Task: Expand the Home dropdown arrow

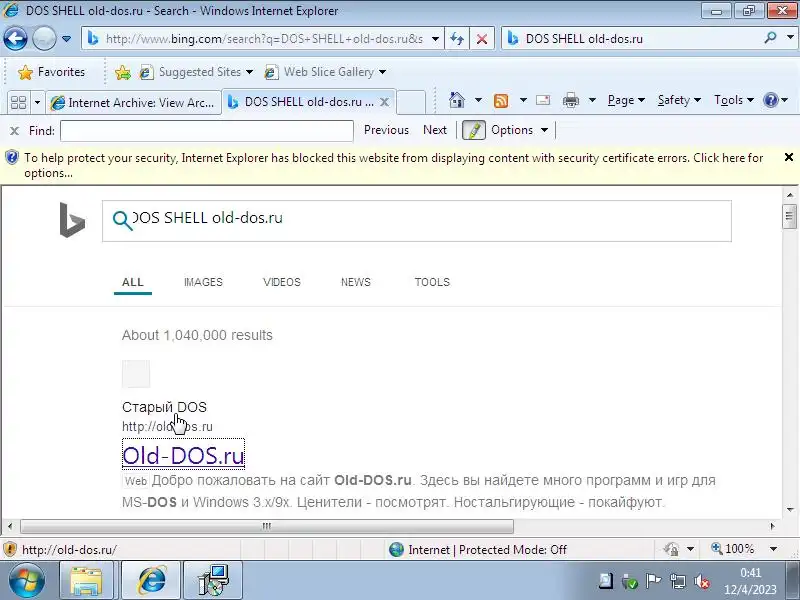Action: point(478,100)
